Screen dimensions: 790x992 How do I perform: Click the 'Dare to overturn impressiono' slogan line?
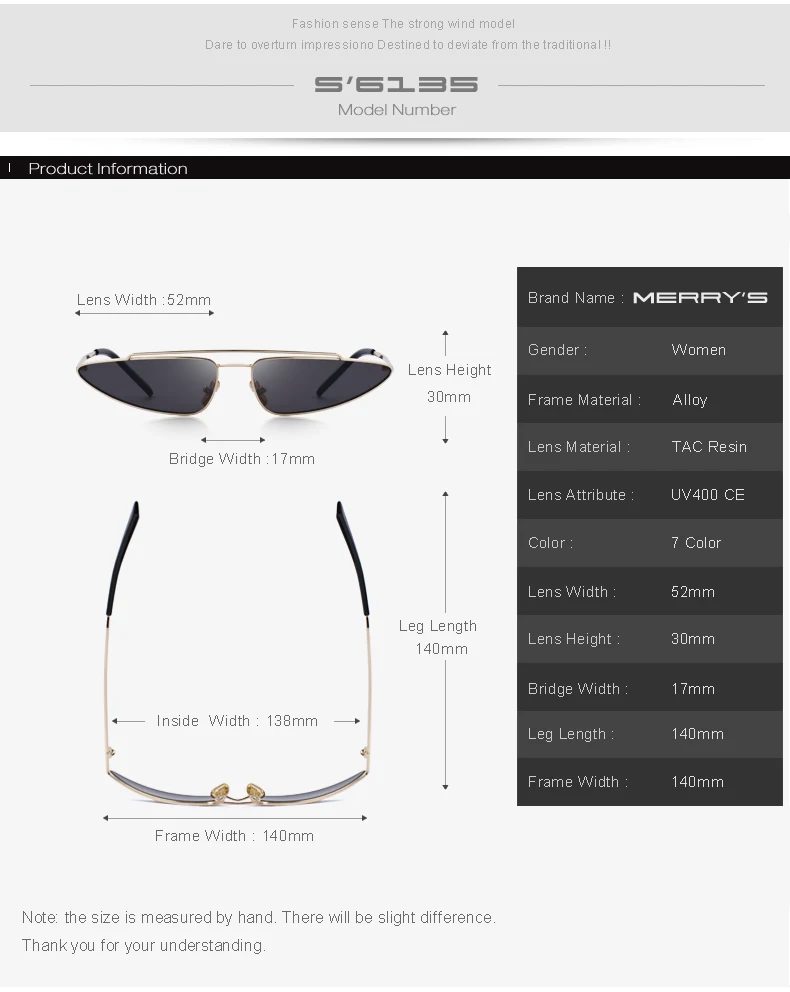tap(408, 45)
